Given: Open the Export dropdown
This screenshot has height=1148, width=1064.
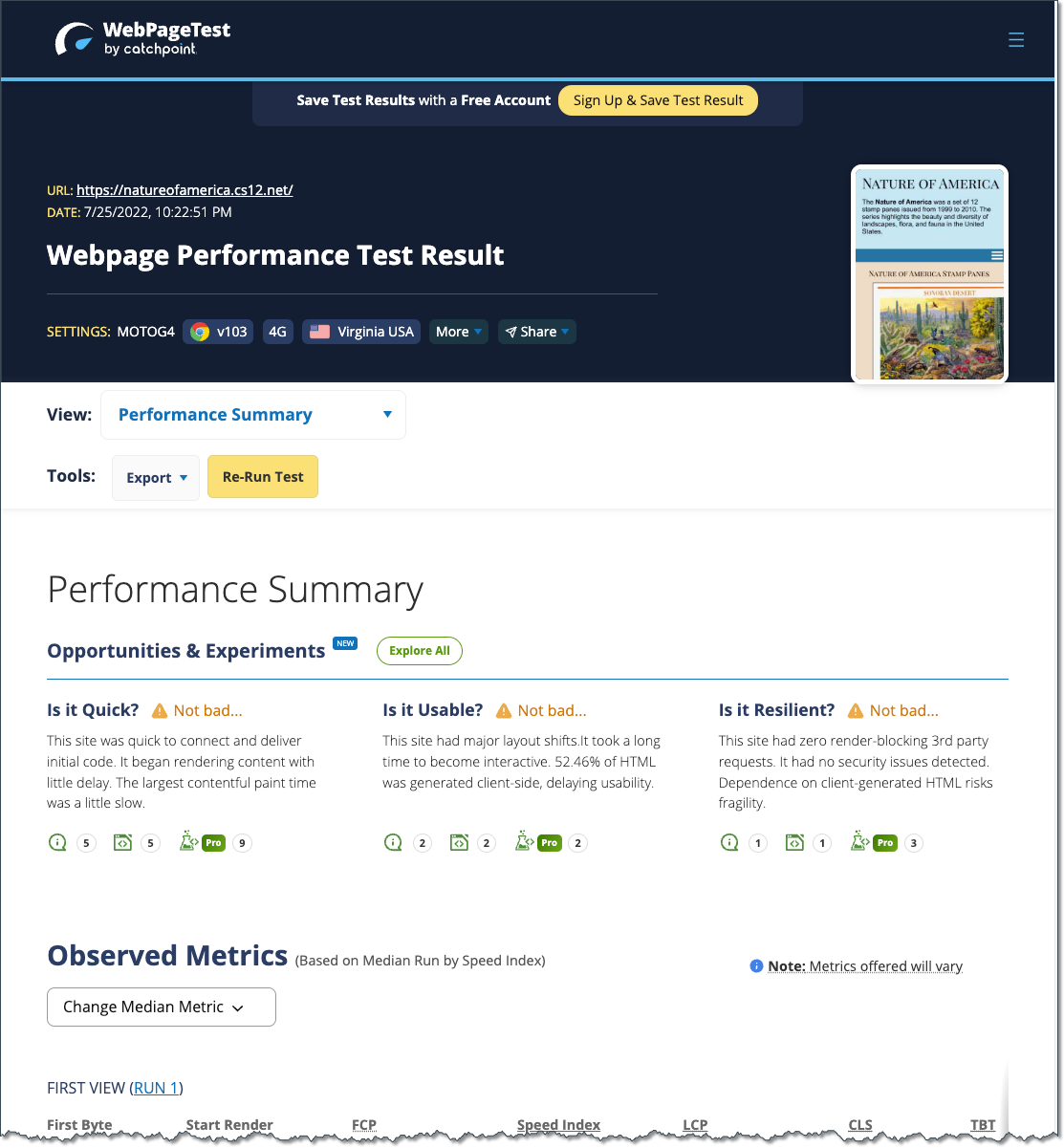Looking at the screenshot, I should [155, 477].
